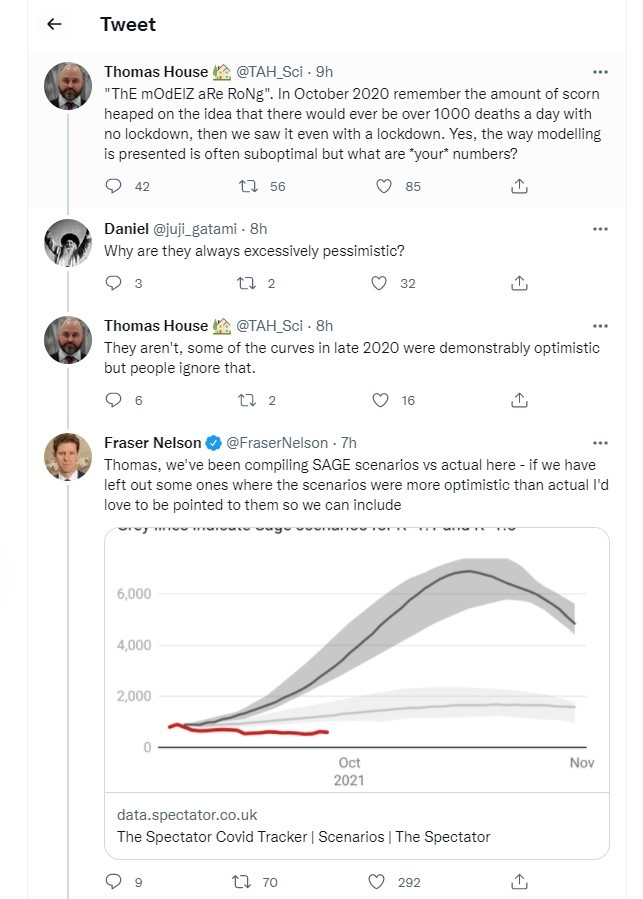
Task: Reply to Daniel's tweet
Action: [x=114, y=283]
